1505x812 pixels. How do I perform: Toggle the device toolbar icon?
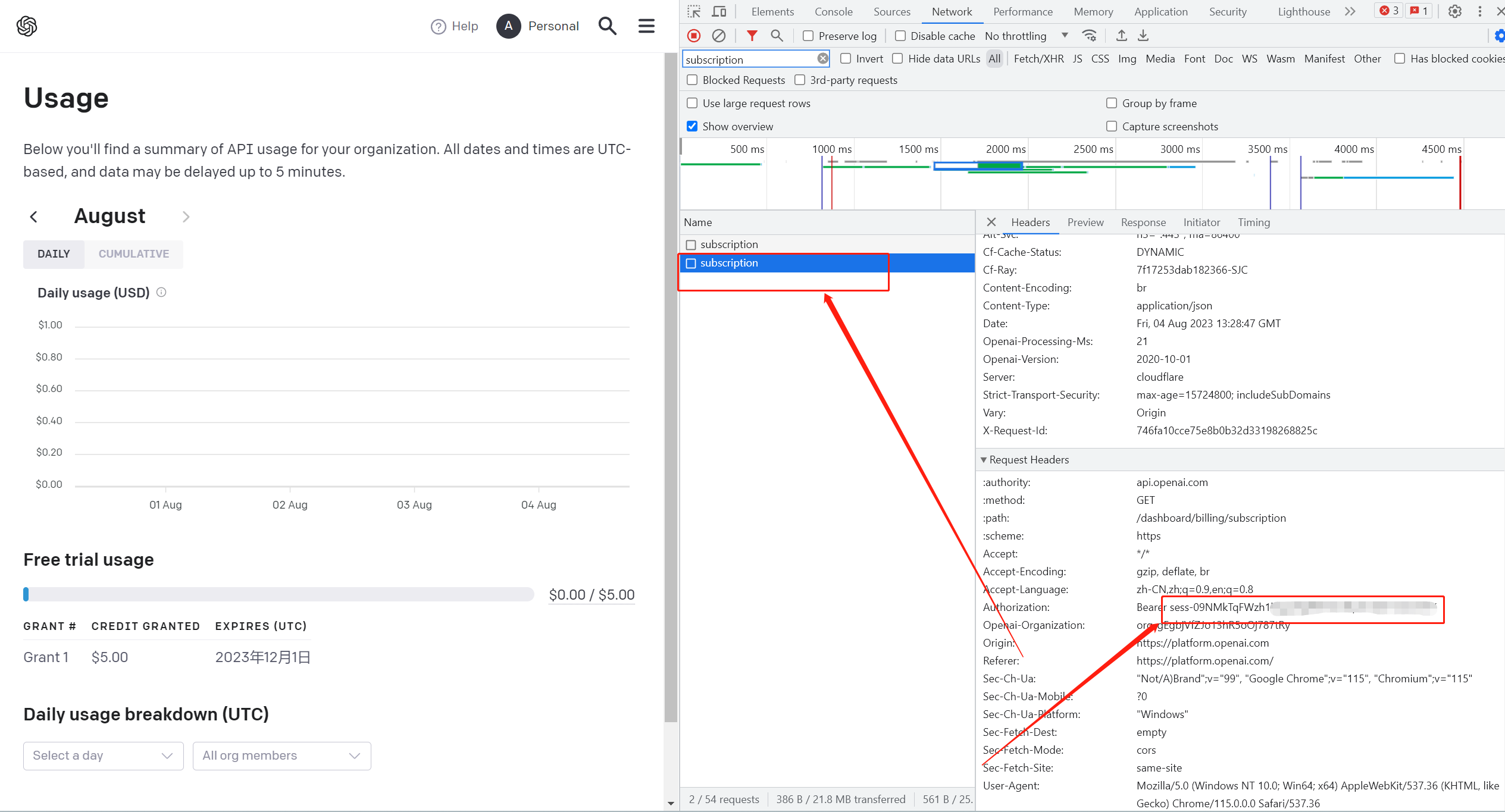pos(719,11)
